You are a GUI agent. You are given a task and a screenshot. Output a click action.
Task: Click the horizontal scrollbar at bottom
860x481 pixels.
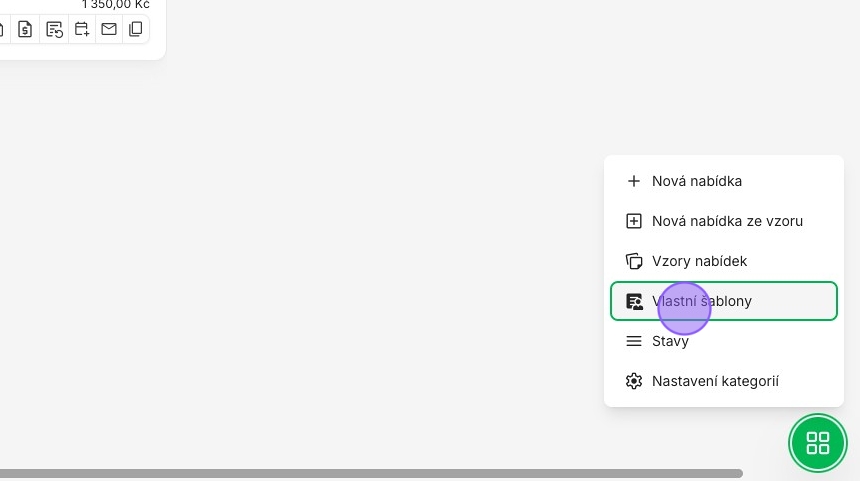pyautogui.click(x=371, y=473)
